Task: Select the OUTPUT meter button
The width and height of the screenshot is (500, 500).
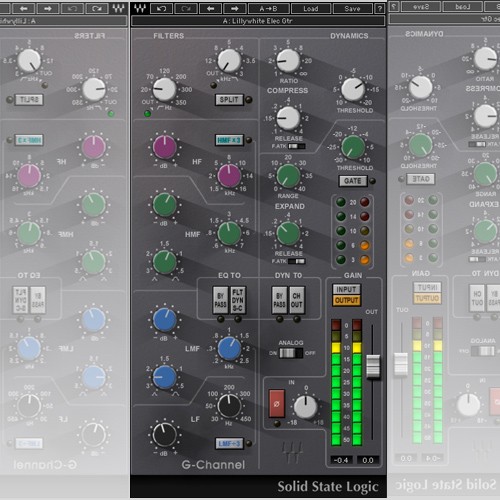Action: pos(346,300)
